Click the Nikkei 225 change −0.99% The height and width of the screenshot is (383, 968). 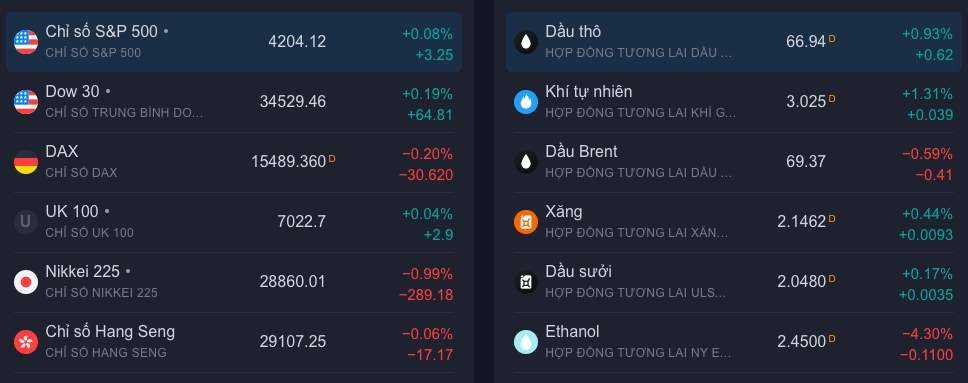[427, 274]
